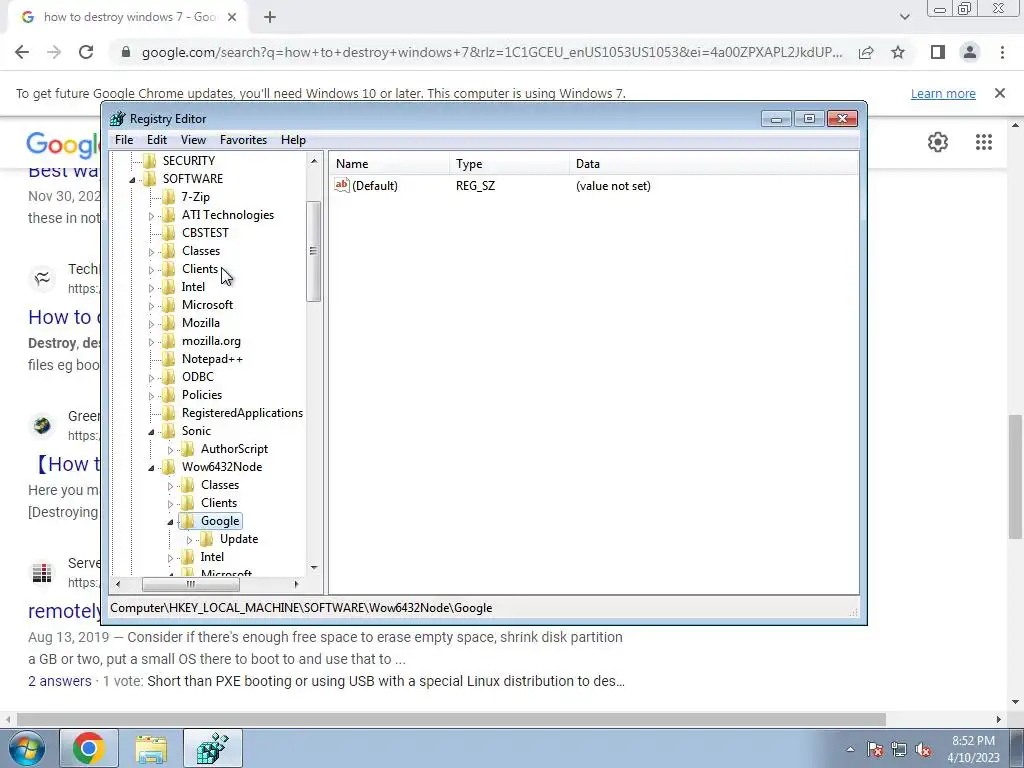Close the 'how to destroy windows 7' tab
Screen dimensions: 1024x768
tap(232, 18)
